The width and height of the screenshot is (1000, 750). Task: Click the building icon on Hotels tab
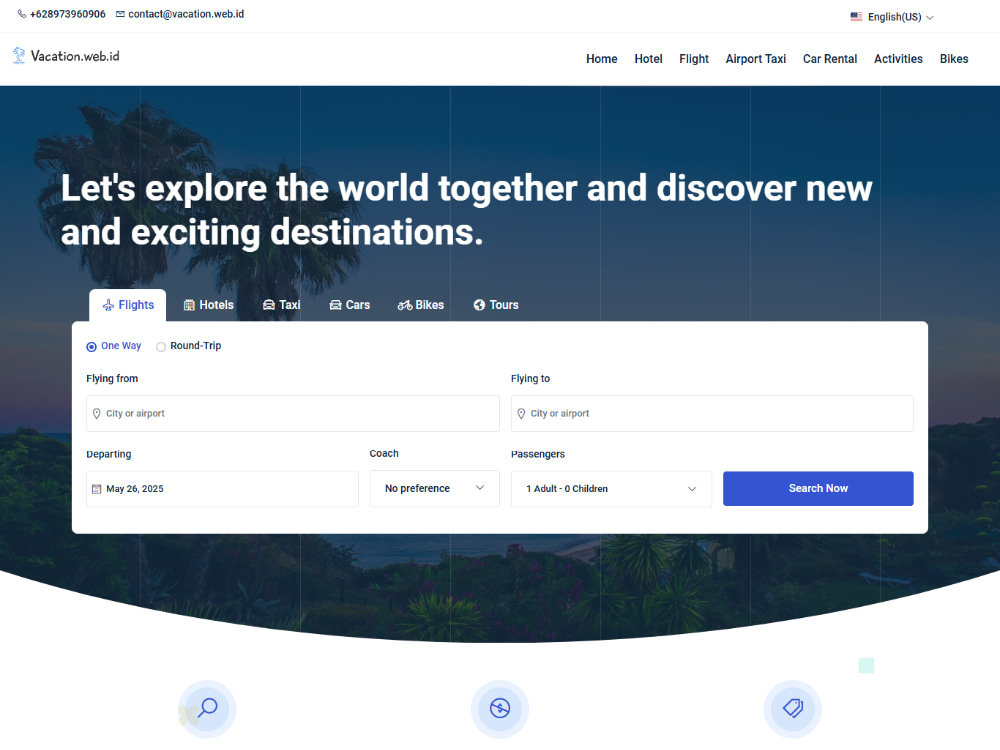point(189,305)
